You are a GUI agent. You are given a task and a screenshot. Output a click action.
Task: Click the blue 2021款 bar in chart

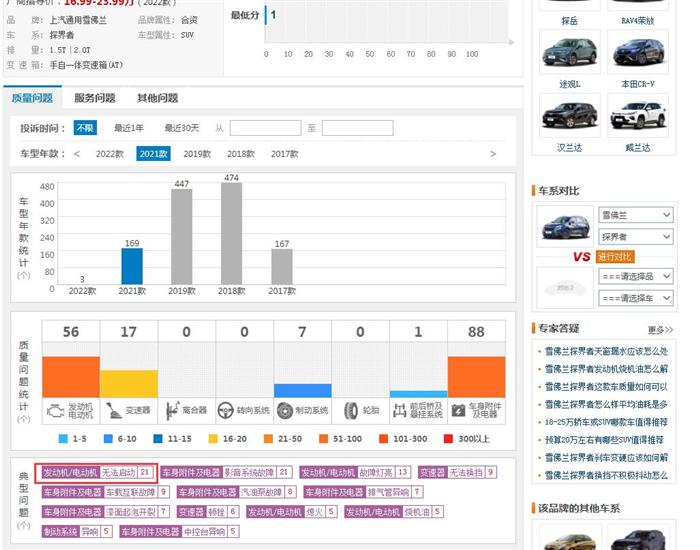pyautogui.click(x=132, y=266)
